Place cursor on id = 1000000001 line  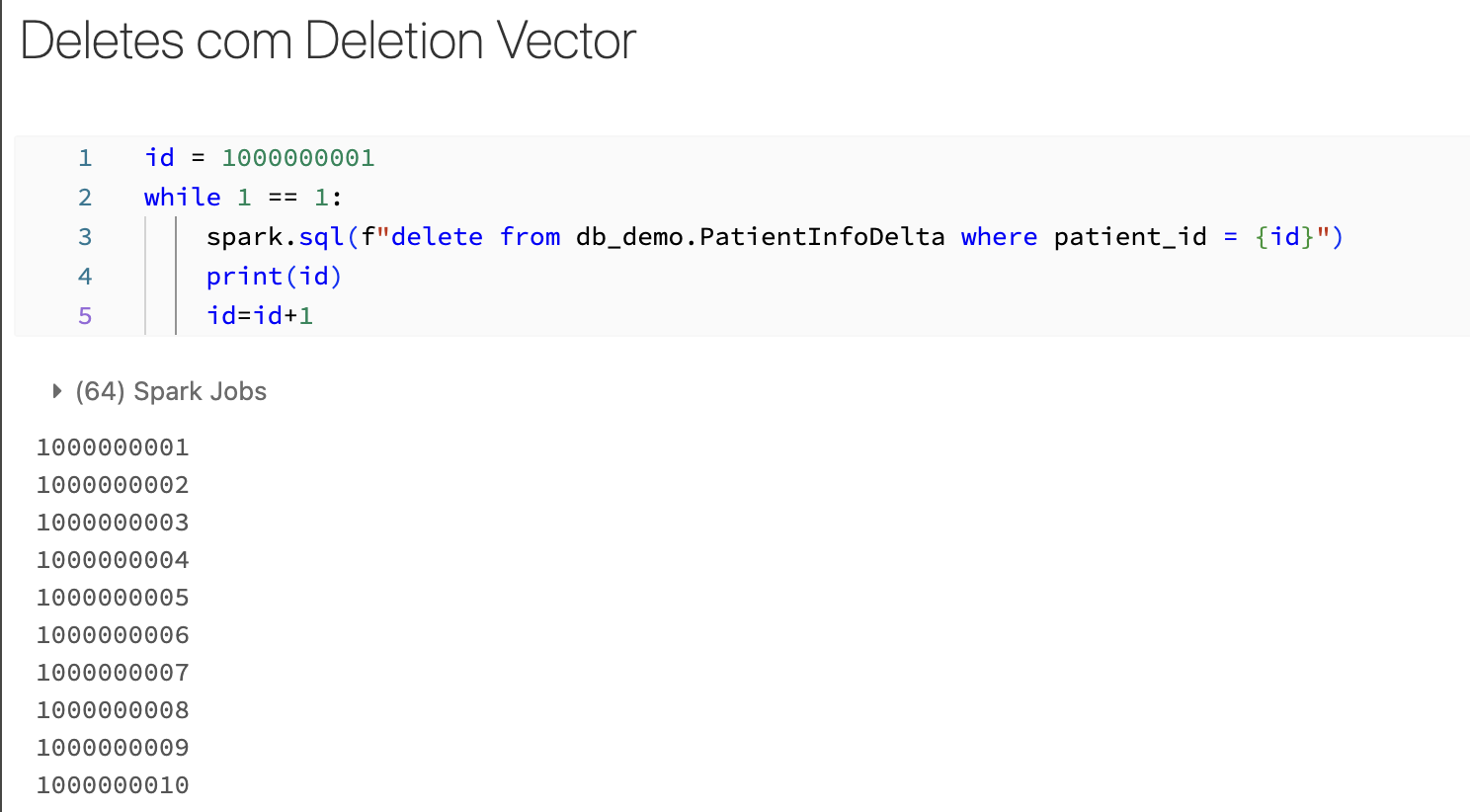tap(260, 158)
